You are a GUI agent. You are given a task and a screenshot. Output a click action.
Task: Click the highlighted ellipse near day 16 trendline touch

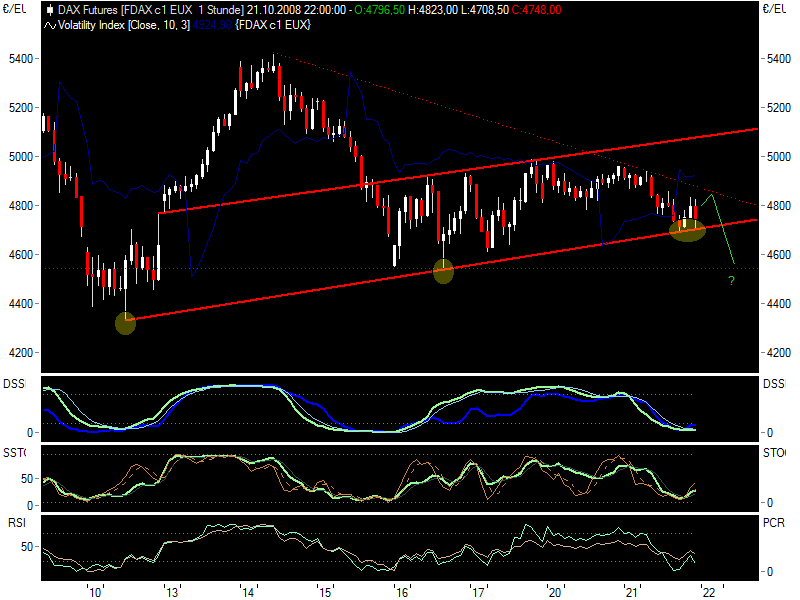tap(443, 271)
